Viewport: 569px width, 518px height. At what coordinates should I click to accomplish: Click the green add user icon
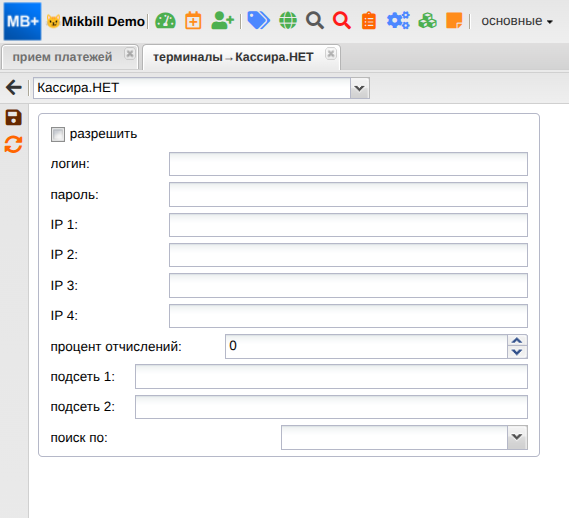[x=222, y=21]
